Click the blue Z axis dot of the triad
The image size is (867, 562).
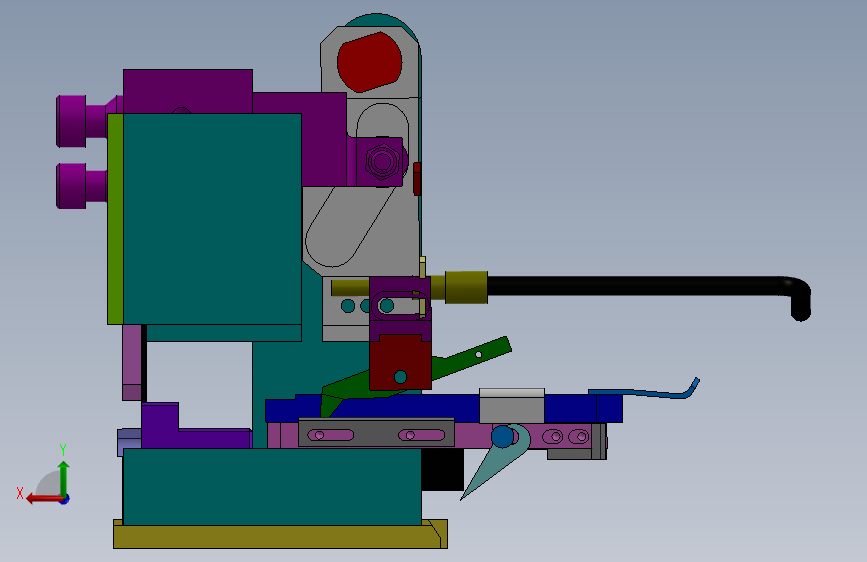[x=65, y=499]
